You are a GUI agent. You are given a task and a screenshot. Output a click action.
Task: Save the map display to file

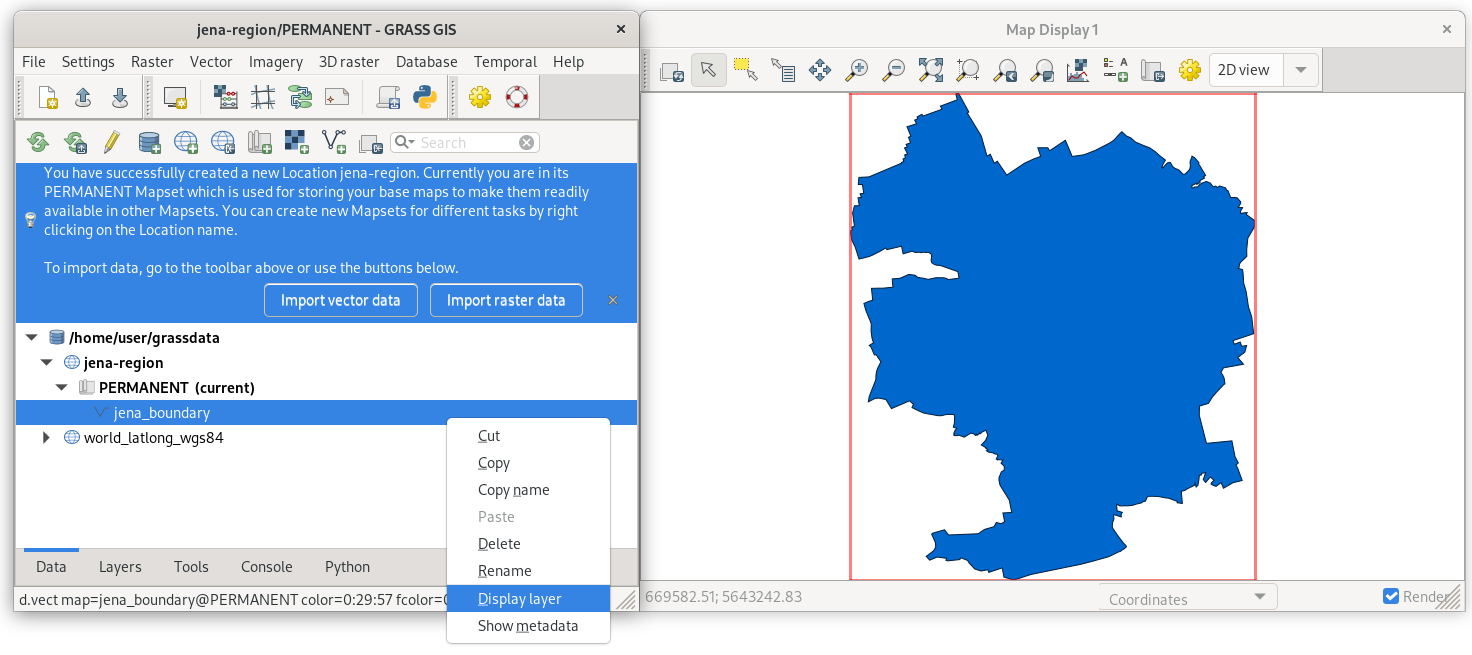coord(1152,70)
